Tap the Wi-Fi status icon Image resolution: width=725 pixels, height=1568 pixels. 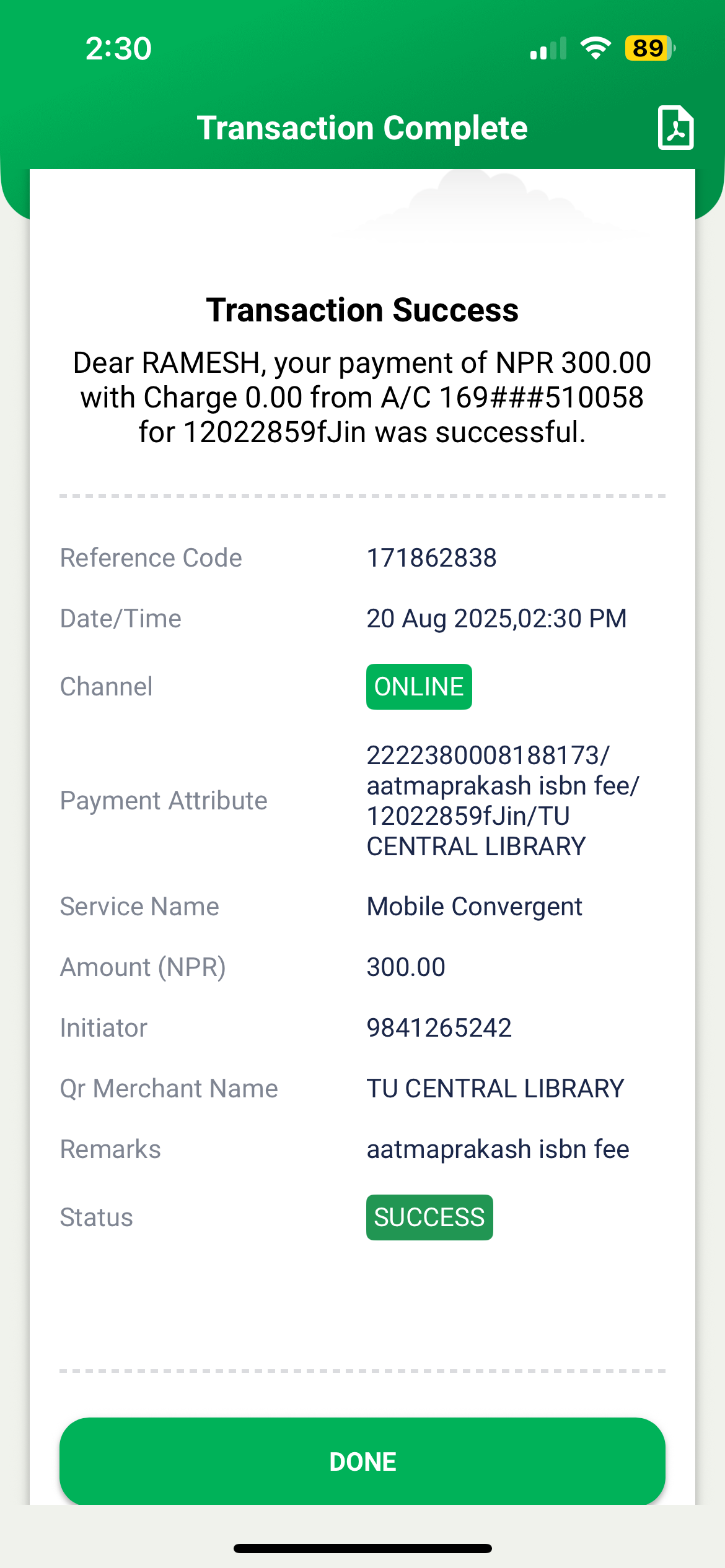click(x=595, y=48)
